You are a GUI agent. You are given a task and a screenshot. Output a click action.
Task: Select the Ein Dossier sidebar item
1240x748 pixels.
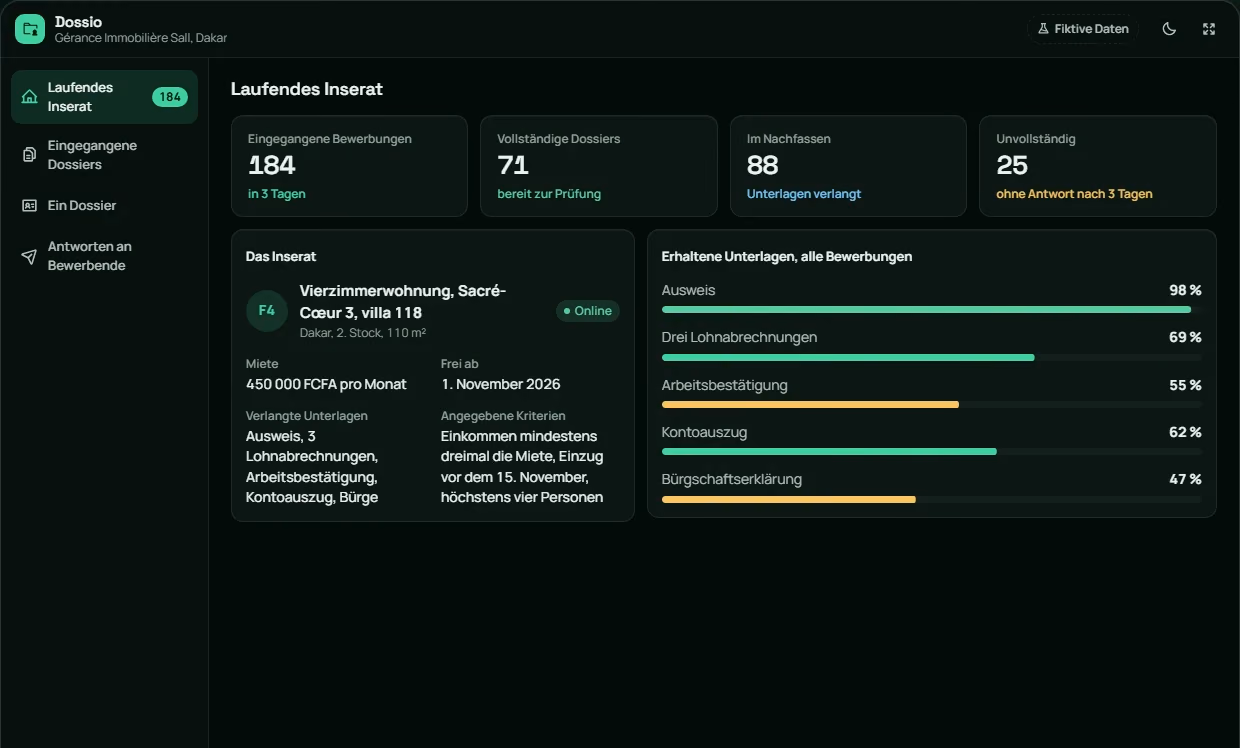(104, 205)
